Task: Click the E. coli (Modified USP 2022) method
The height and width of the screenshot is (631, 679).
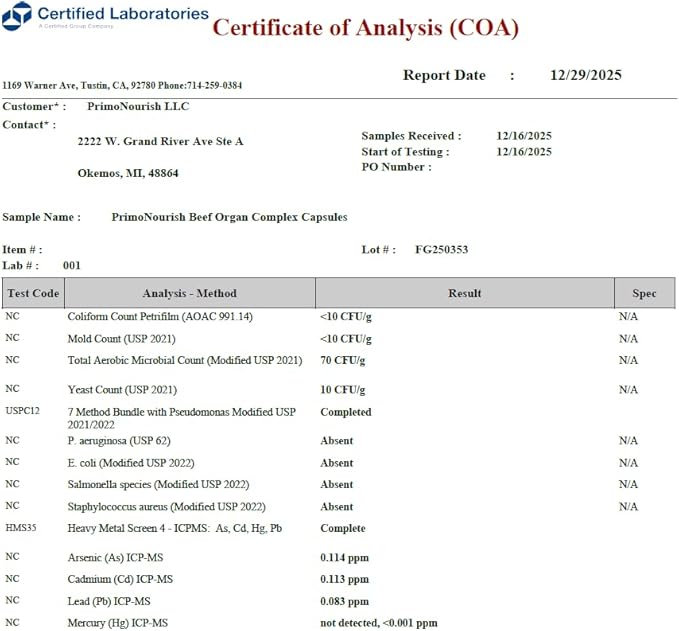Action: [x=131, y=463]
